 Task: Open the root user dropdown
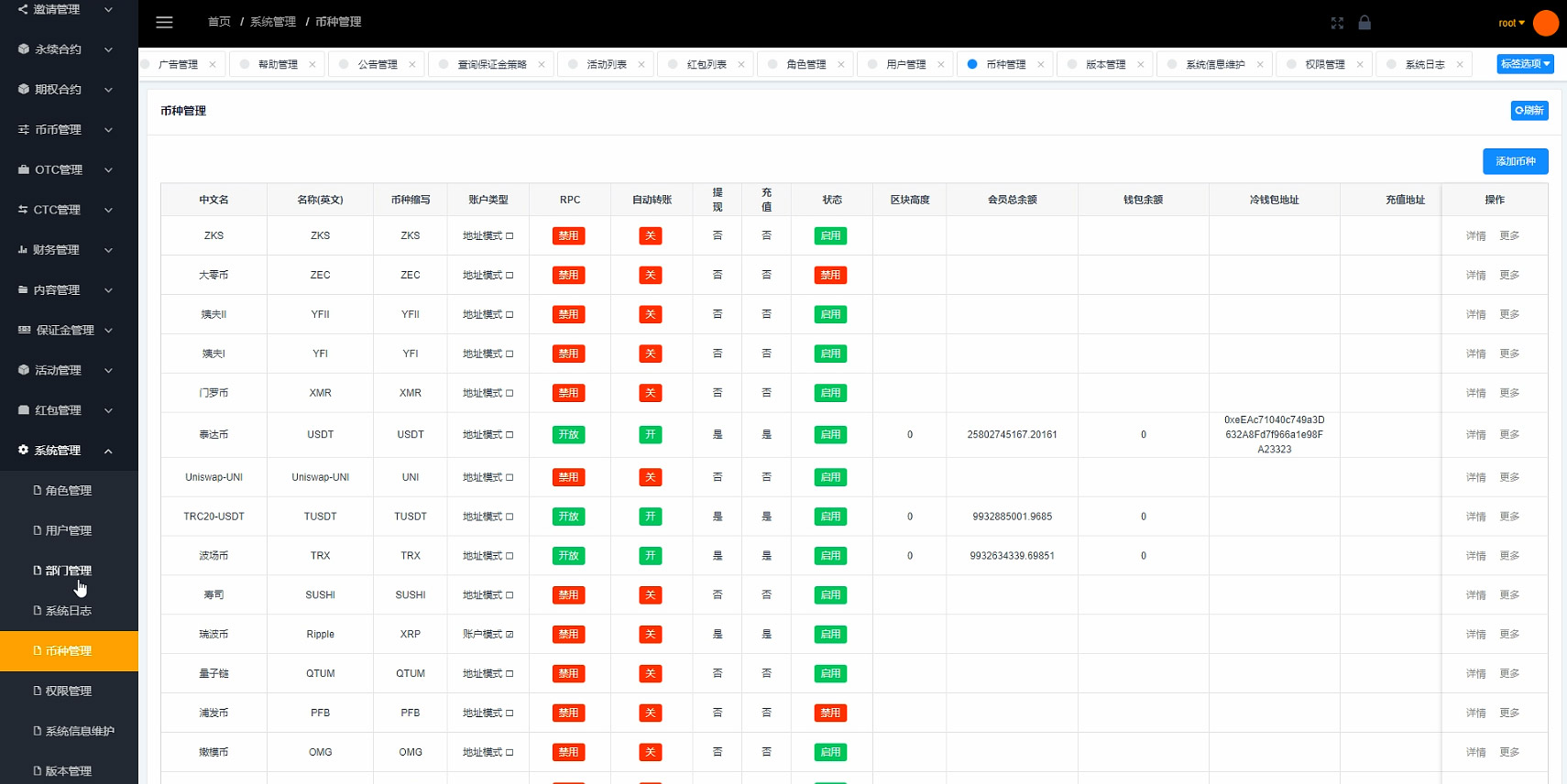(1511, 23)
